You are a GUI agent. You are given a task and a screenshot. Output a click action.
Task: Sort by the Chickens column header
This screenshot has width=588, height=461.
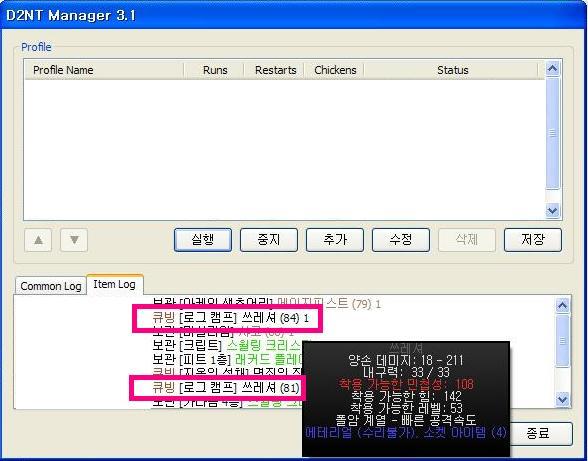tap(335, 70)
